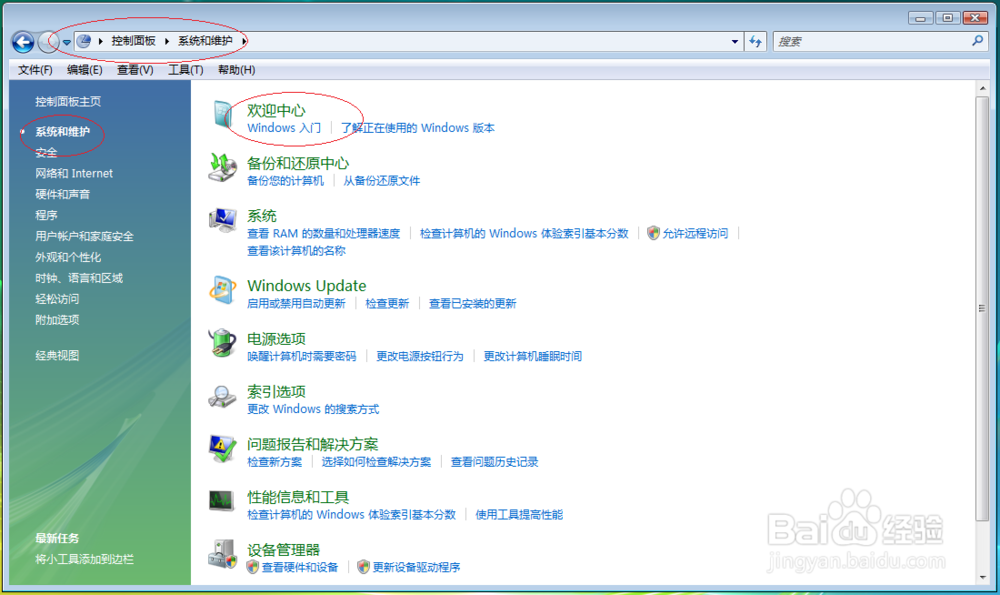Click the shield icon beside 允许远程访问
The width and height of the screenshot is (1000, 595).
653,233
